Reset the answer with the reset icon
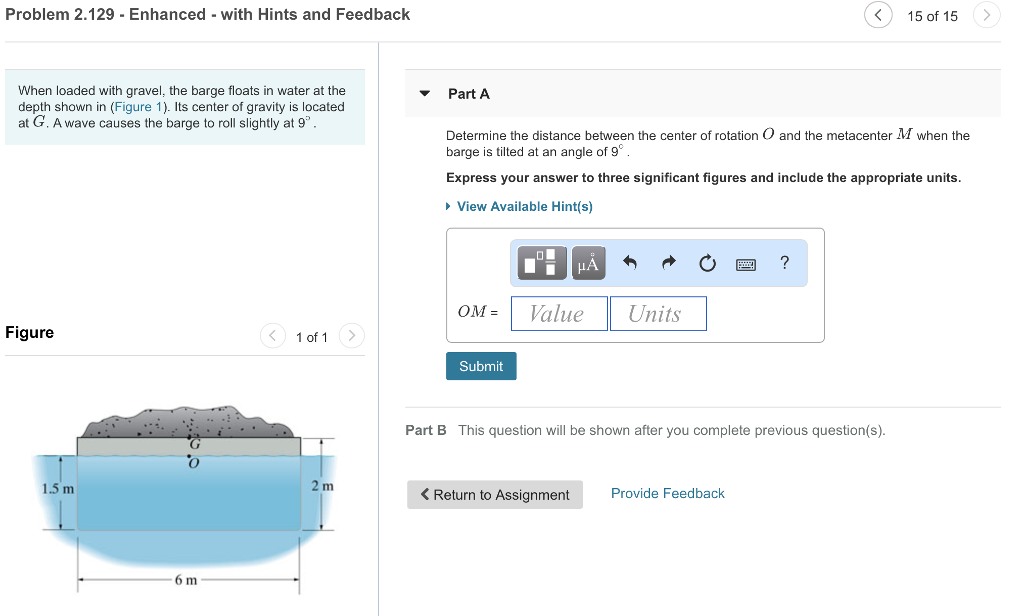1024x616 pixels. [x=707, y=262]
